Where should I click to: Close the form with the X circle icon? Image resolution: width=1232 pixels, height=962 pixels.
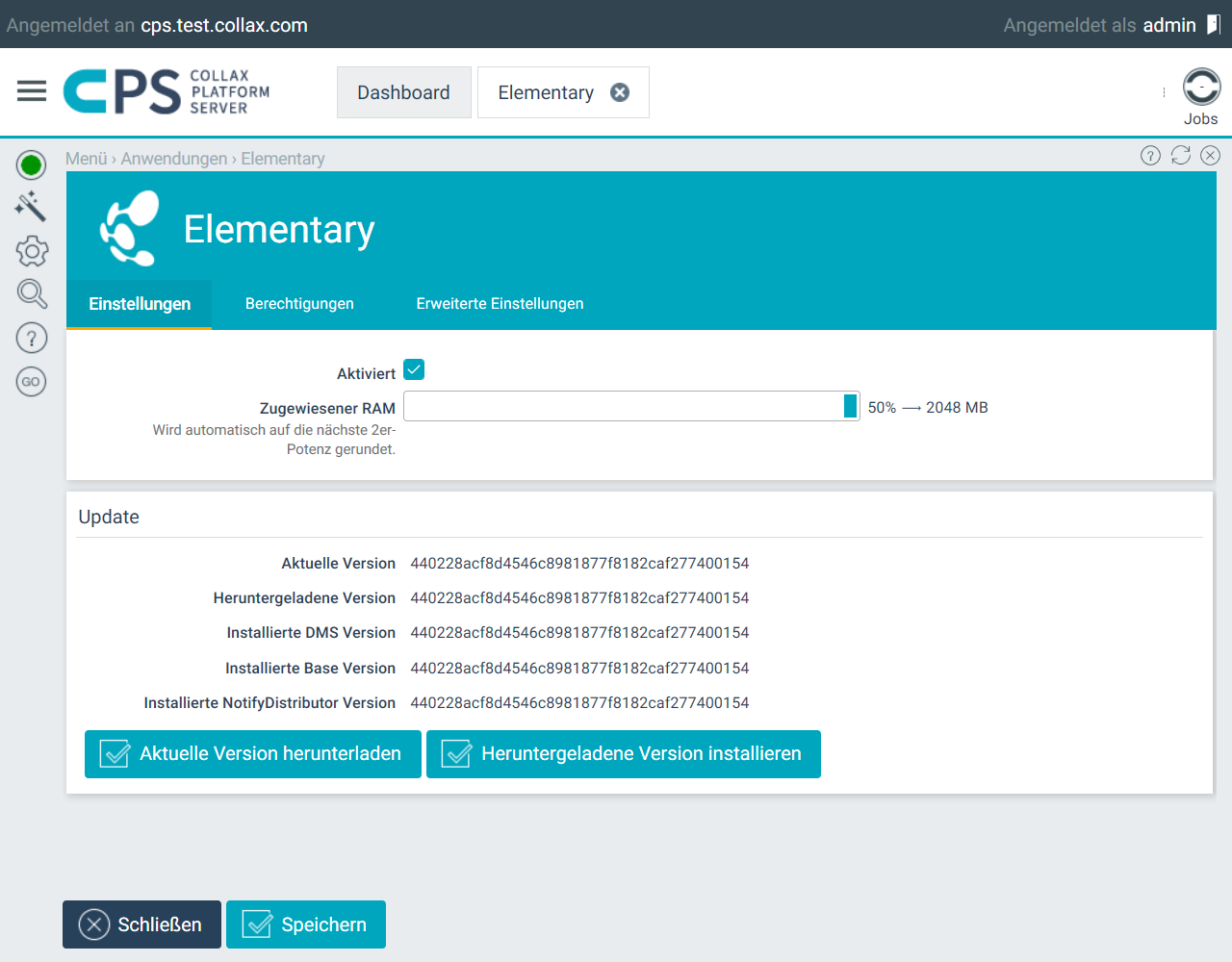click(1211, 155)
